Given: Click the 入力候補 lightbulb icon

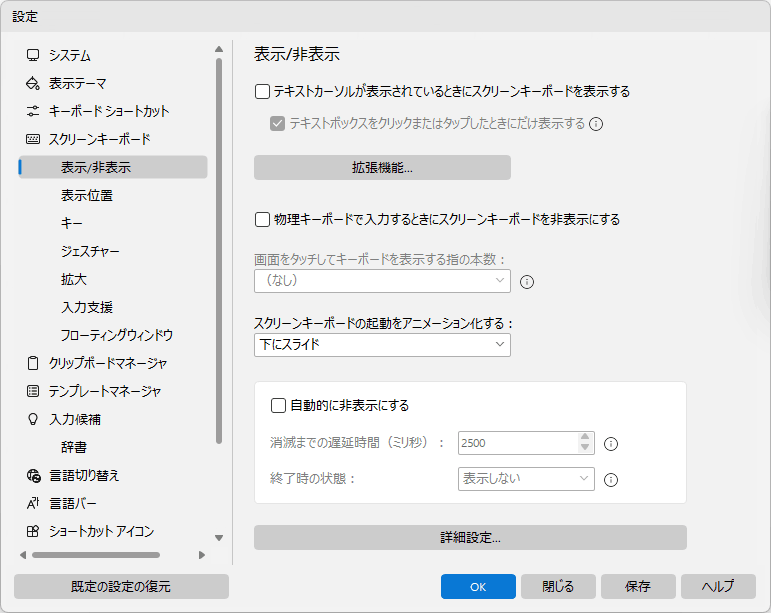Looking at the screenshot, I should tap(33, 419).
